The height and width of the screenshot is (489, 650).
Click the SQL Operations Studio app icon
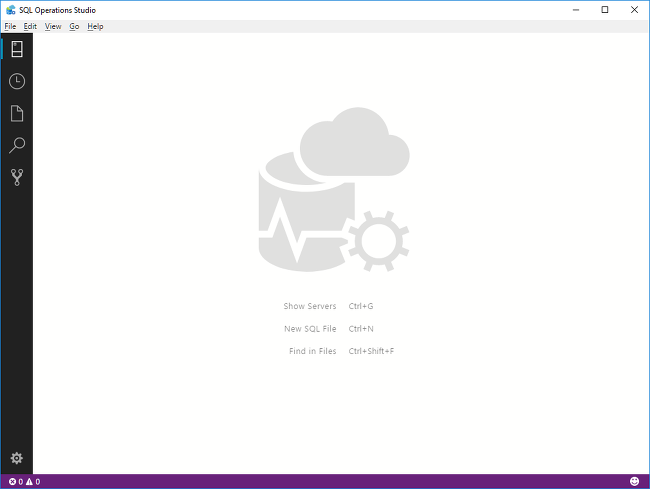pos(11,10)
